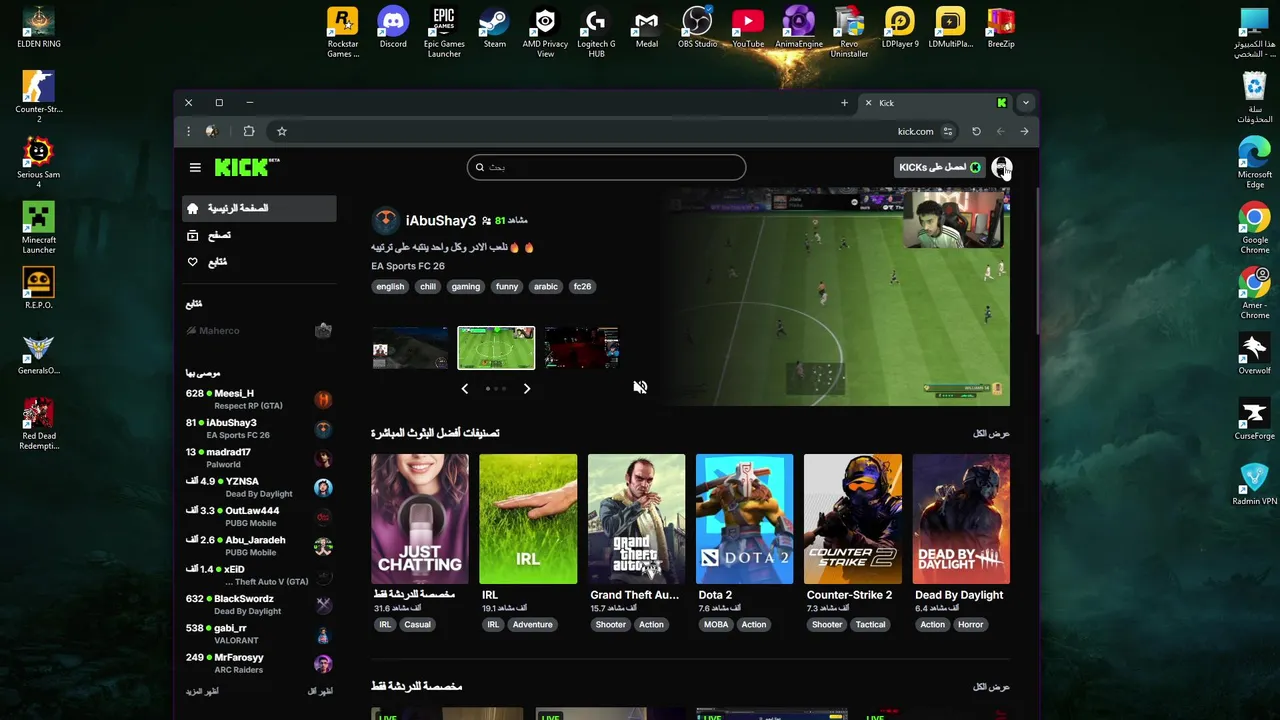Close the Kick browser tab

pos(868,103)
